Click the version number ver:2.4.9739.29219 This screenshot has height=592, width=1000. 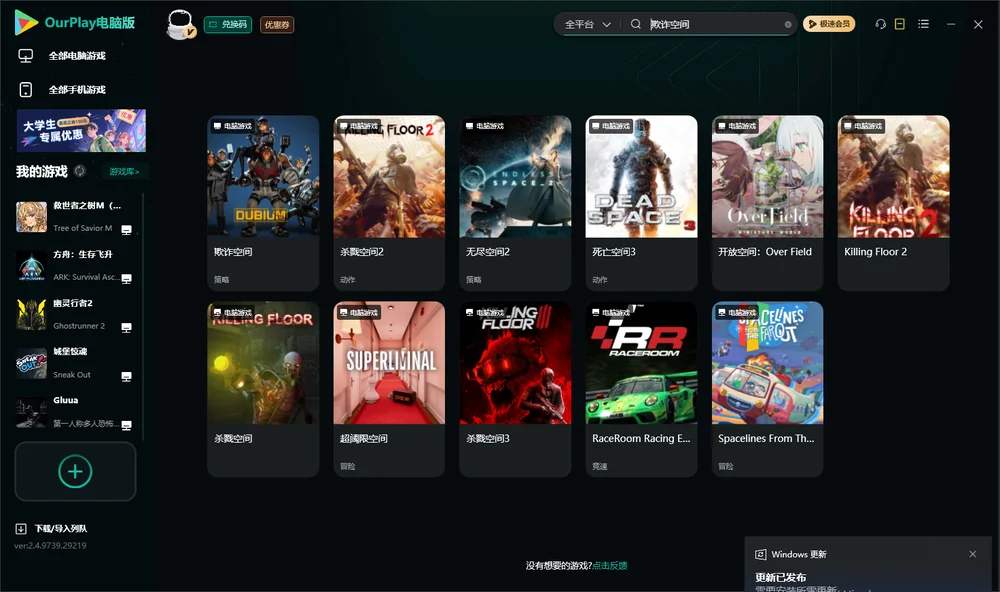(x=50, y=546)
